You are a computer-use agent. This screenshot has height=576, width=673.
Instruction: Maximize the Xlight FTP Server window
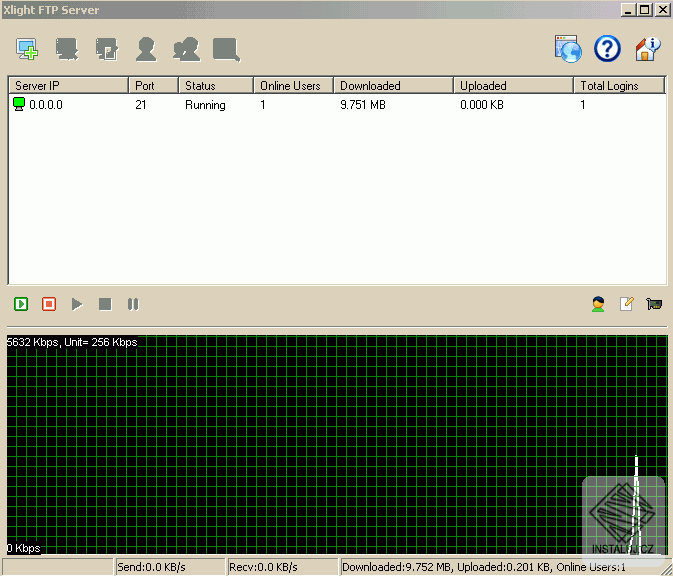click(x=645, y=9)
